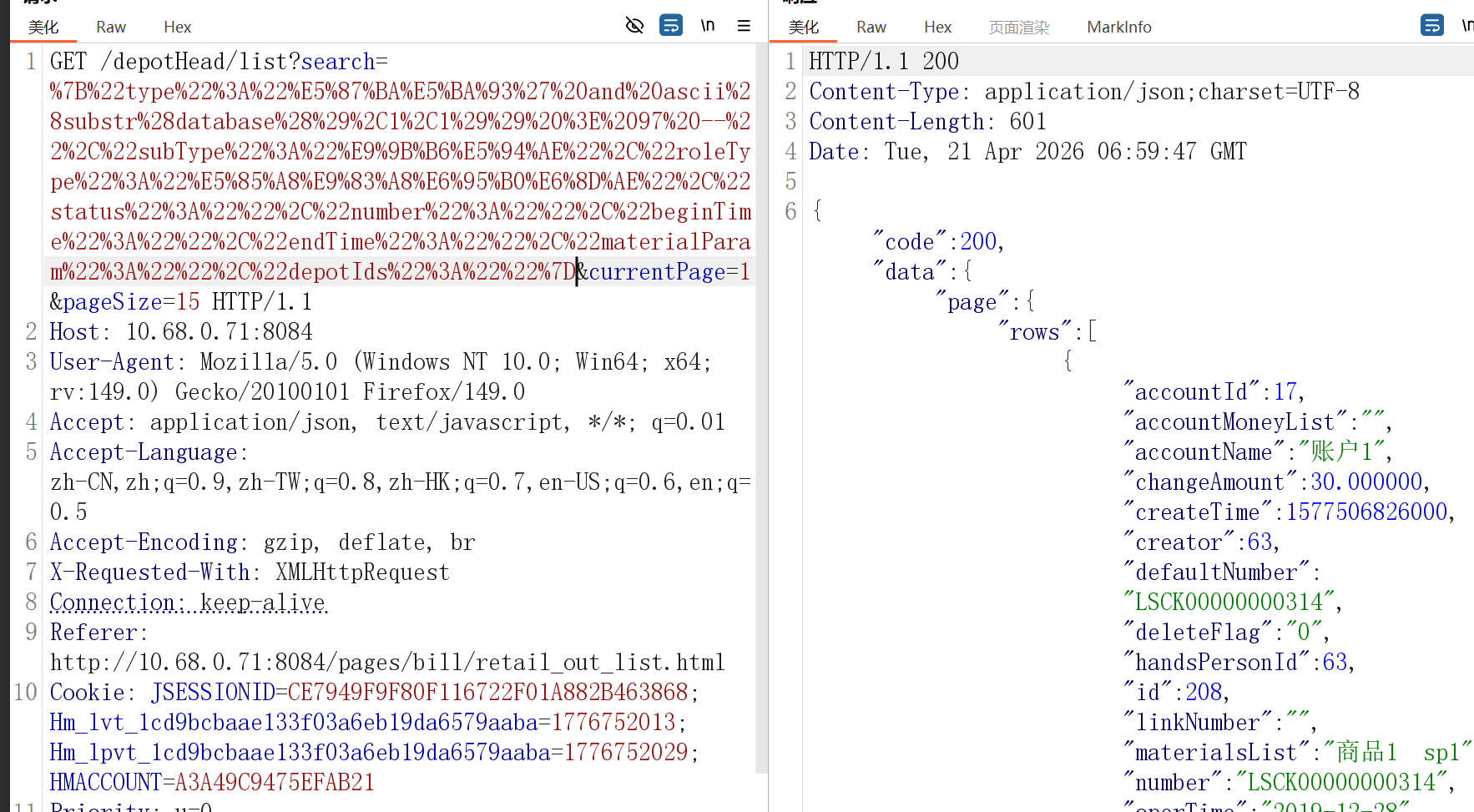Screen dimensions: 1474x812
Task: Click X-Requested-With: XMLHttpRequest header
Action: pyautogui.click(x=250, y=572)
